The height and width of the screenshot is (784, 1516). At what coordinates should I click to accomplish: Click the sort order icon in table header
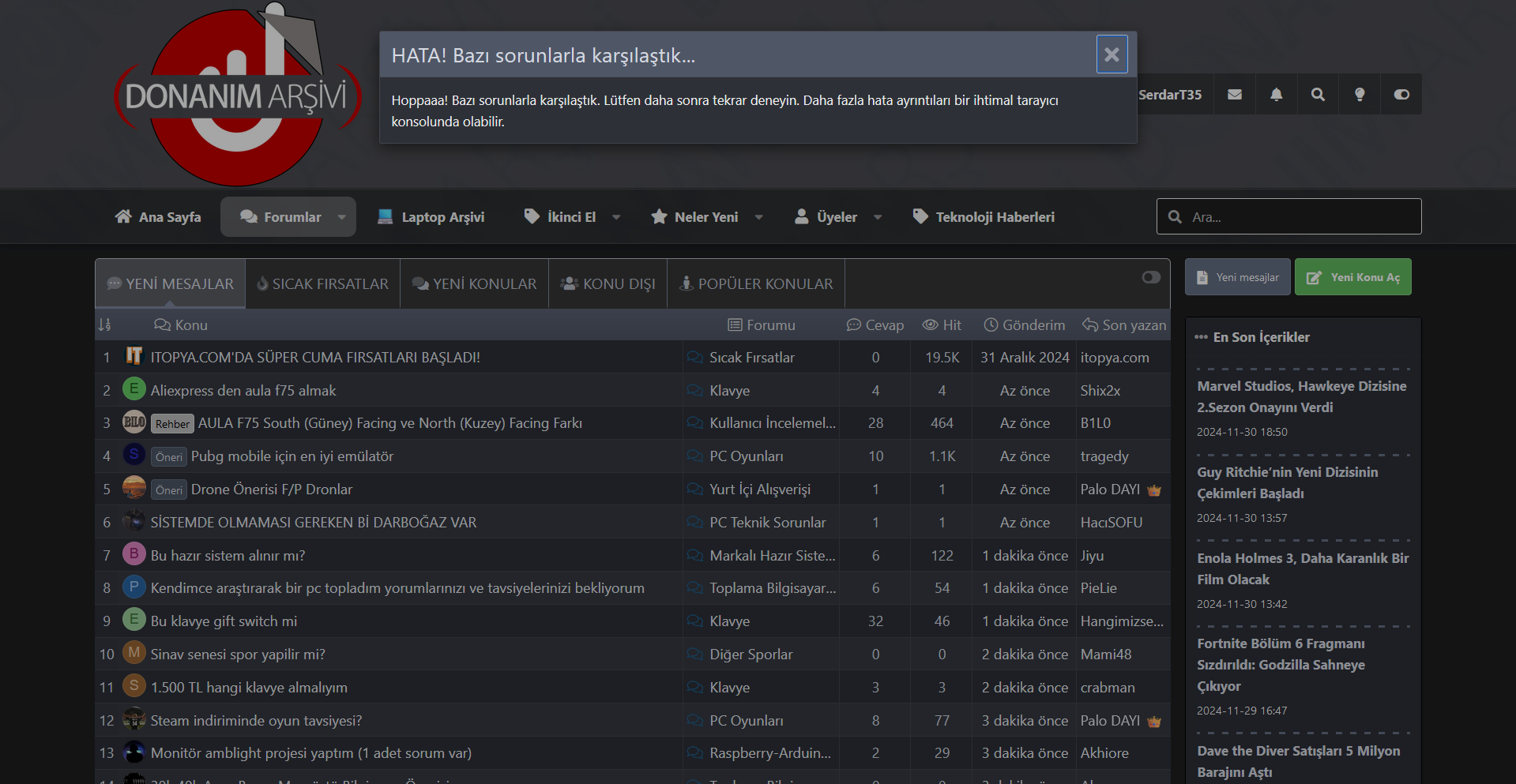[x=105, y=325]
